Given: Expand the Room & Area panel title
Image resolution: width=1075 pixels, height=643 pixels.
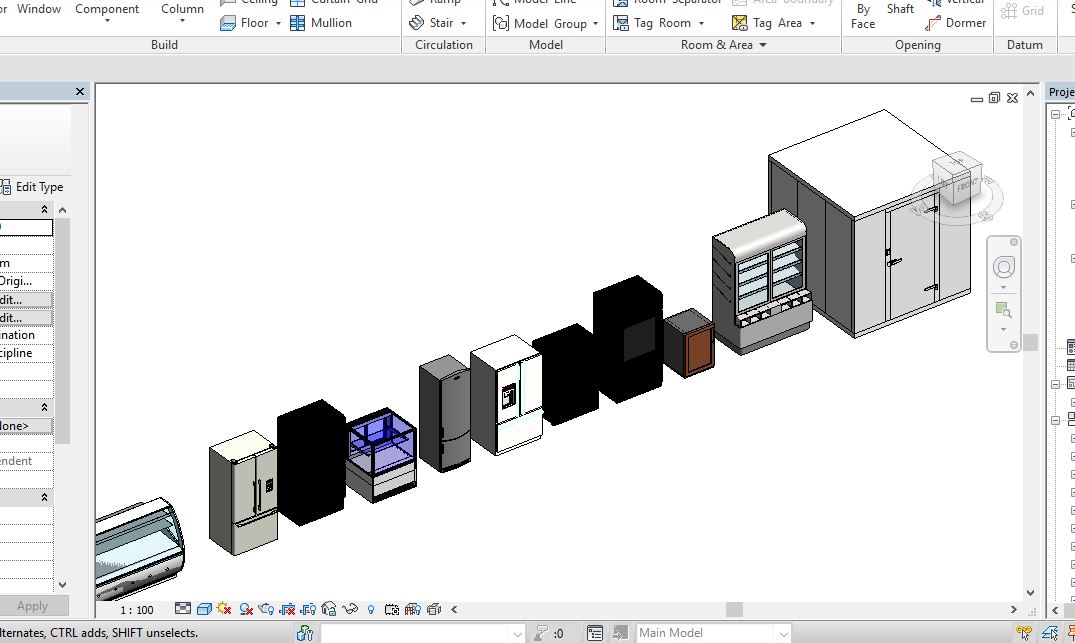Looking at the screenshot, I should pos(723,45).
